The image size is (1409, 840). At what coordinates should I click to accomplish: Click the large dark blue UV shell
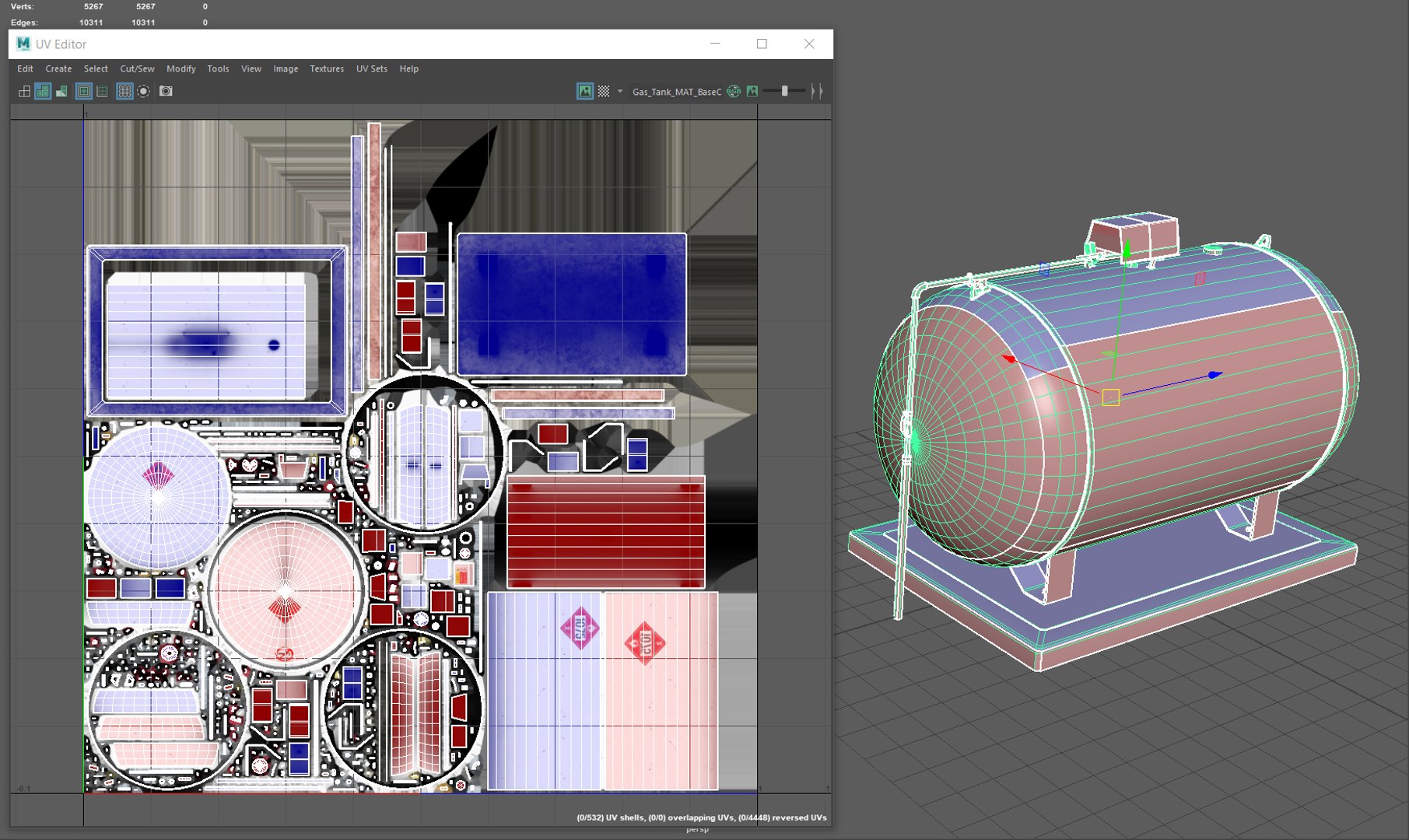(x=572, y=304)
